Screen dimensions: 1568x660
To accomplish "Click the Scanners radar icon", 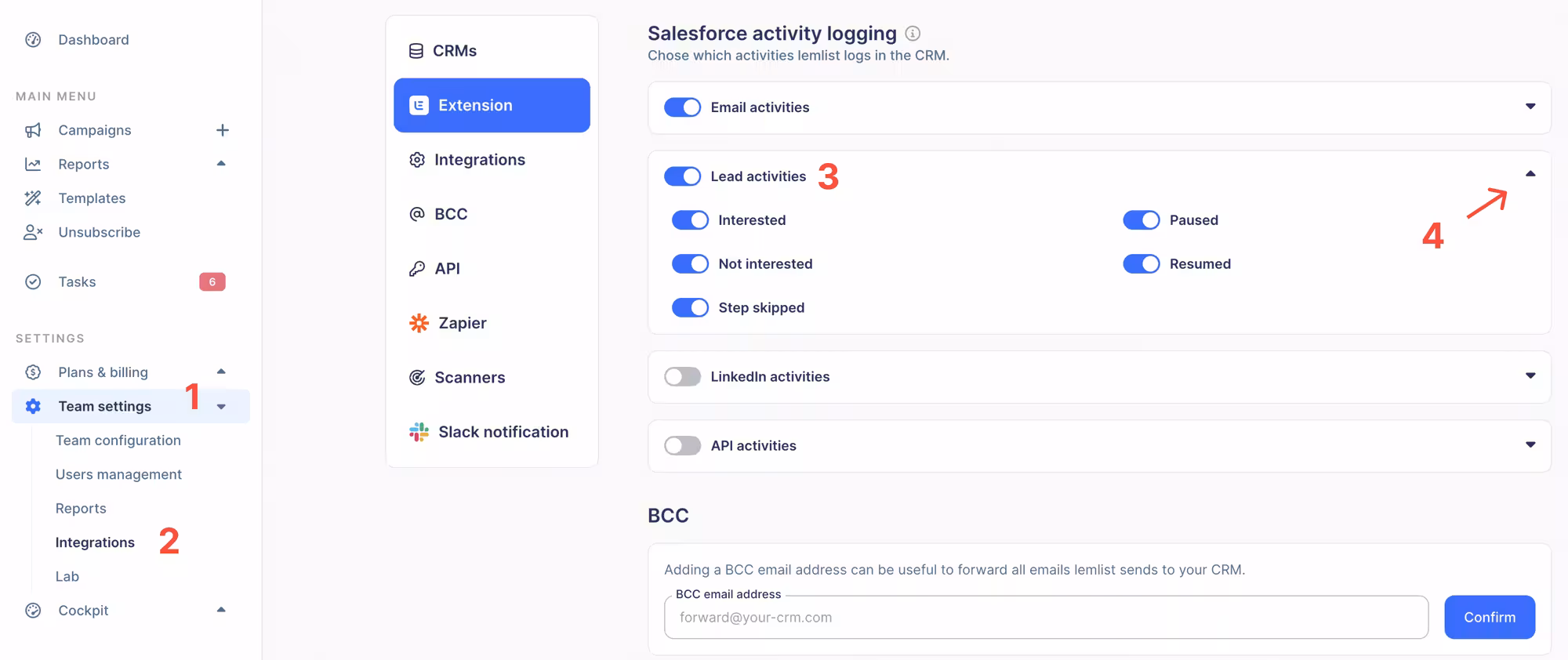I will click(417, 378).
